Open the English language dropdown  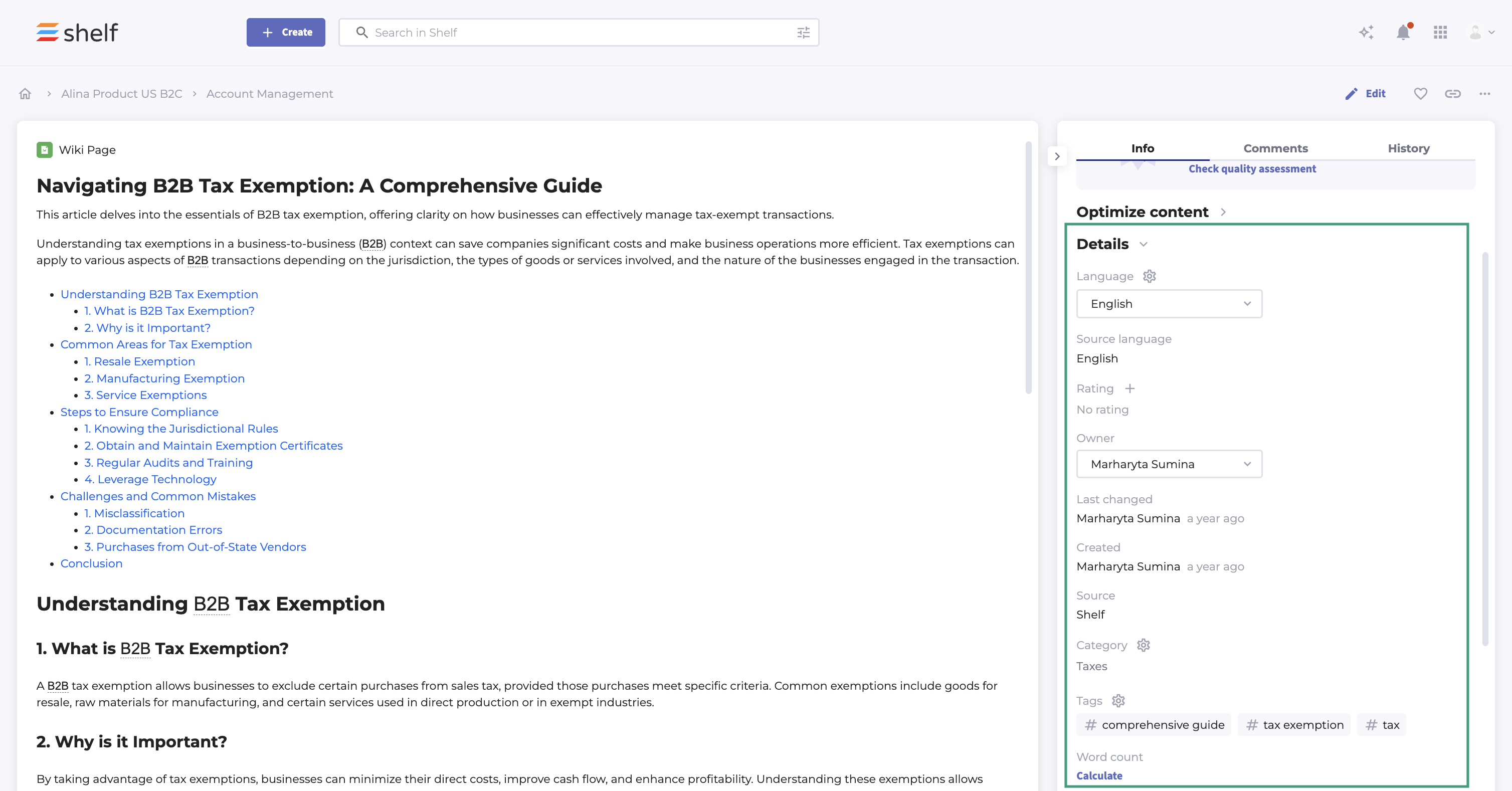tap(1169, 304)
